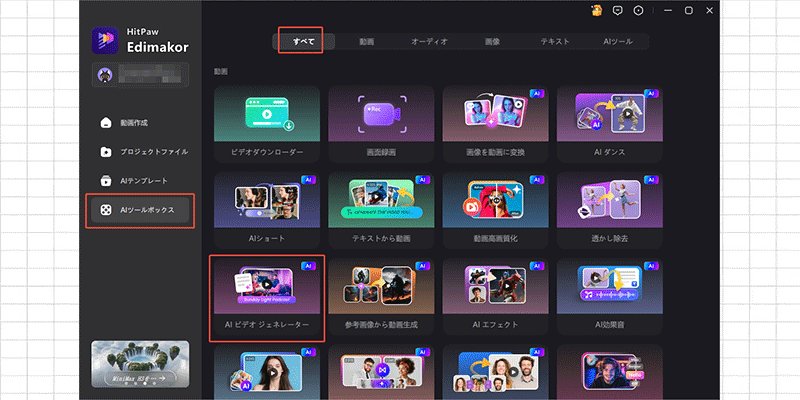Open AIテンプレート in the sidebar
The image size is (800, 400).
140,181
